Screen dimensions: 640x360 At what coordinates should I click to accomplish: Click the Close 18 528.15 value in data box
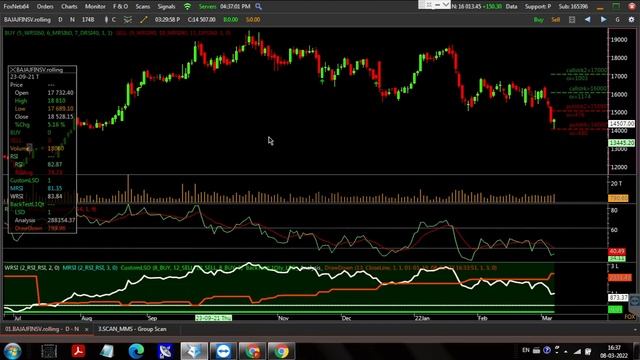click(60, 117)
